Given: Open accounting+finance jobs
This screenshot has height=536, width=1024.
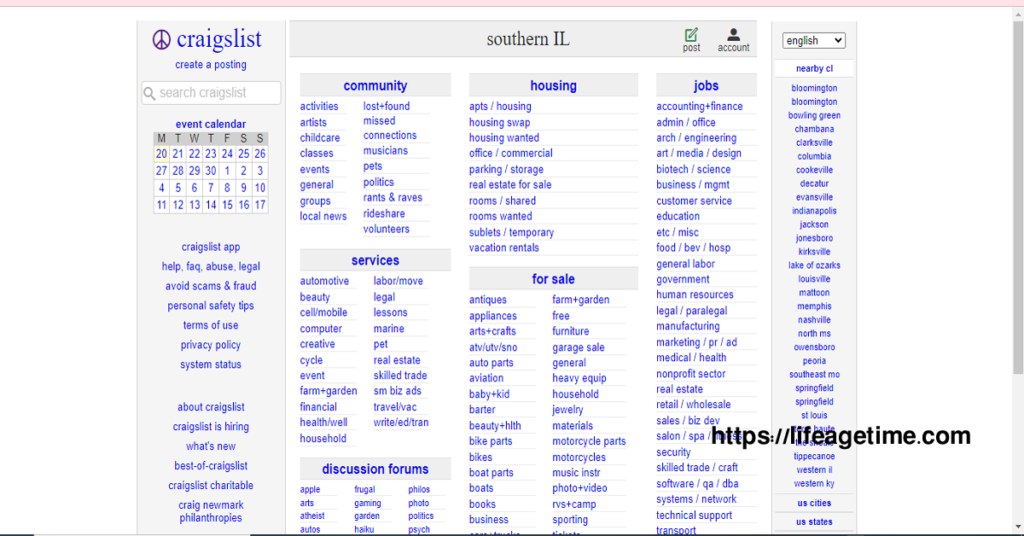Looking at the screenshot, I should click(x=699, y=106).
